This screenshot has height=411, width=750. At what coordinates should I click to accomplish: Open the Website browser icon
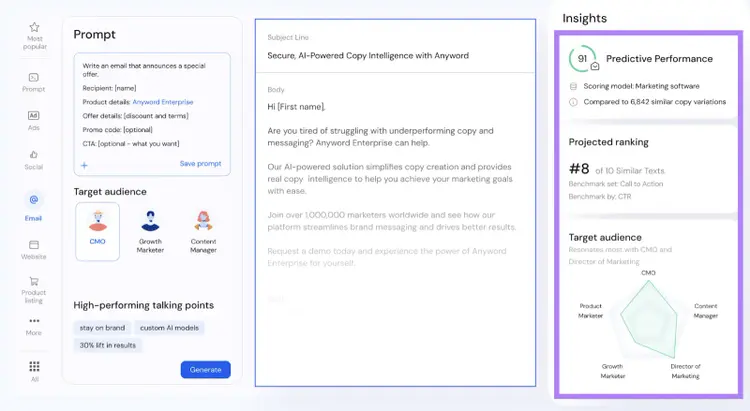[x=33, y=245]
